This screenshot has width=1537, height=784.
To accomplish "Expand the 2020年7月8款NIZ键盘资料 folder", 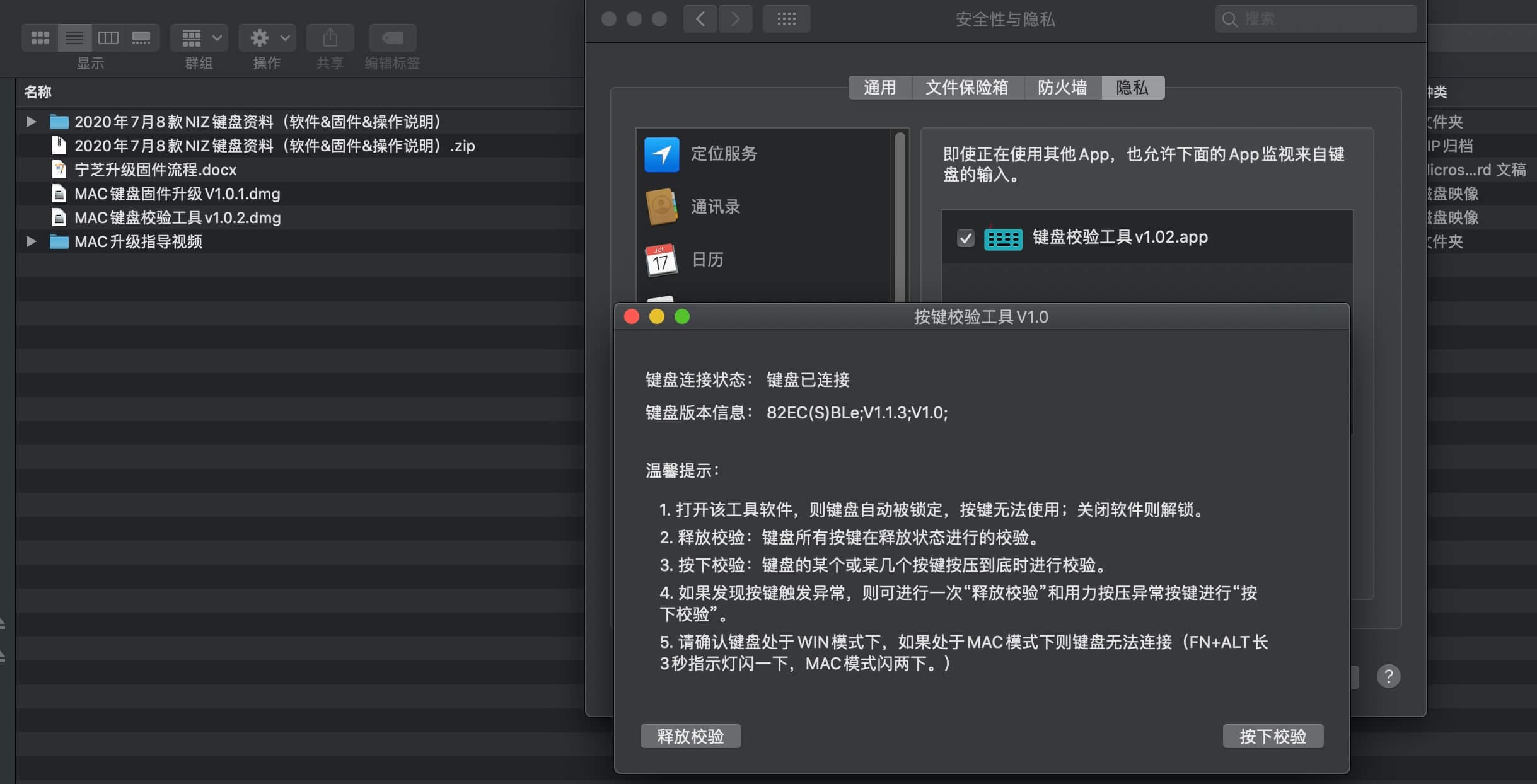I will click(31, 122).
